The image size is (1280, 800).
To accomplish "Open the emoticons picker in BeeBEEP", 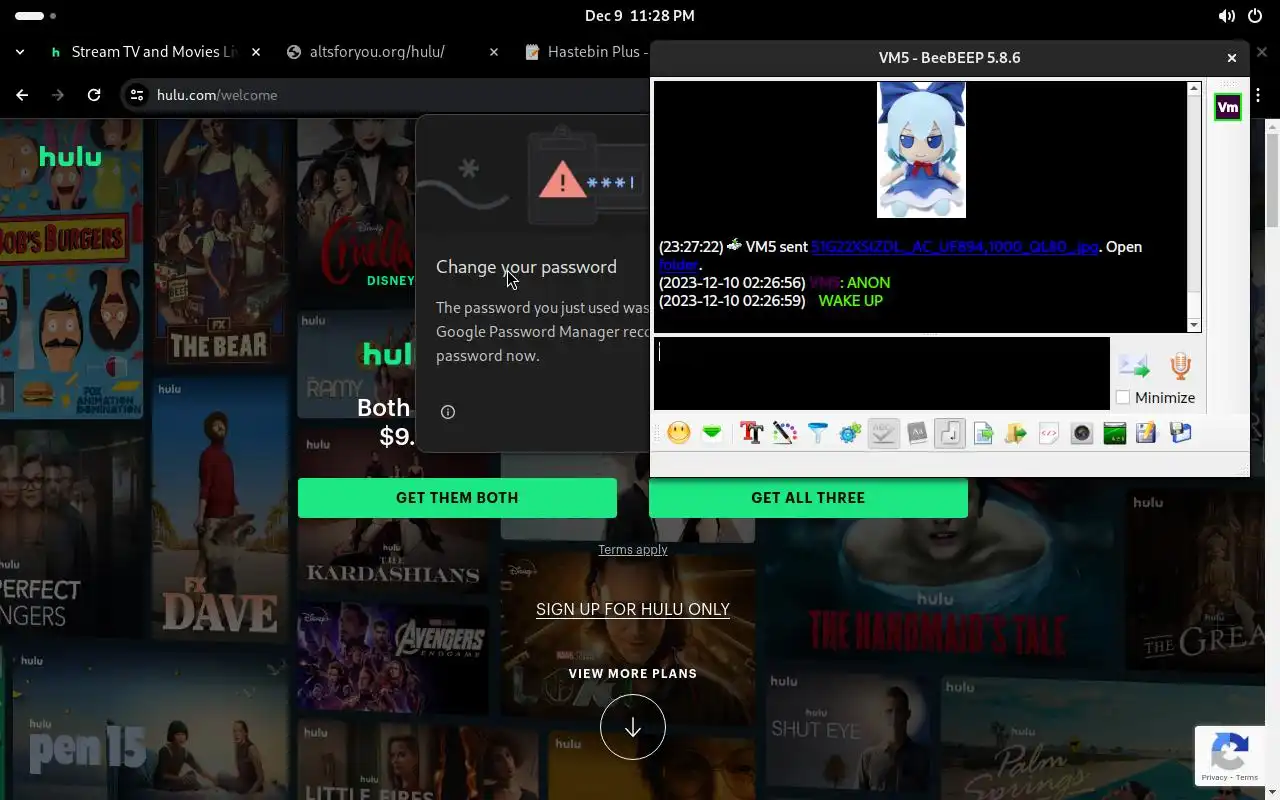I will [x=679, y=433].
